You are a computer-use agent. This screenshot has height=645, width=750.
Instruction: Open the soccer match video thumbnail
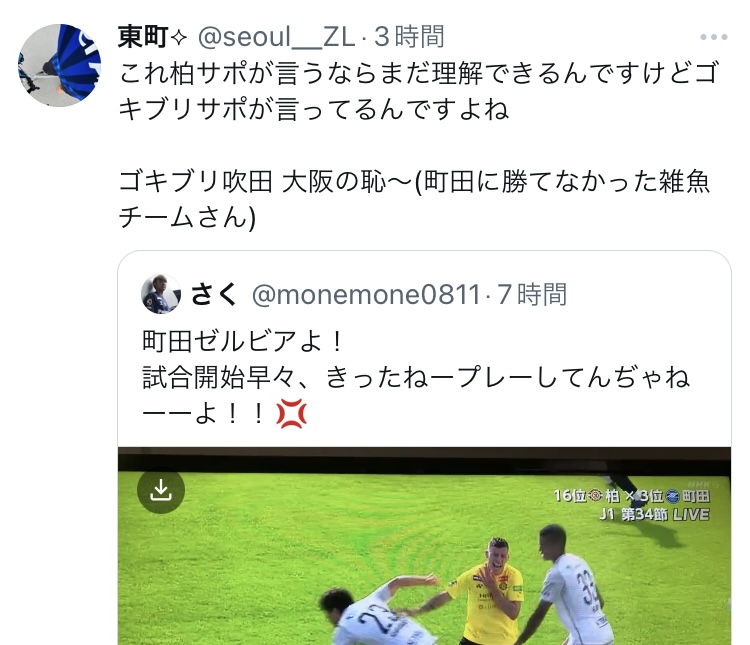424,546
